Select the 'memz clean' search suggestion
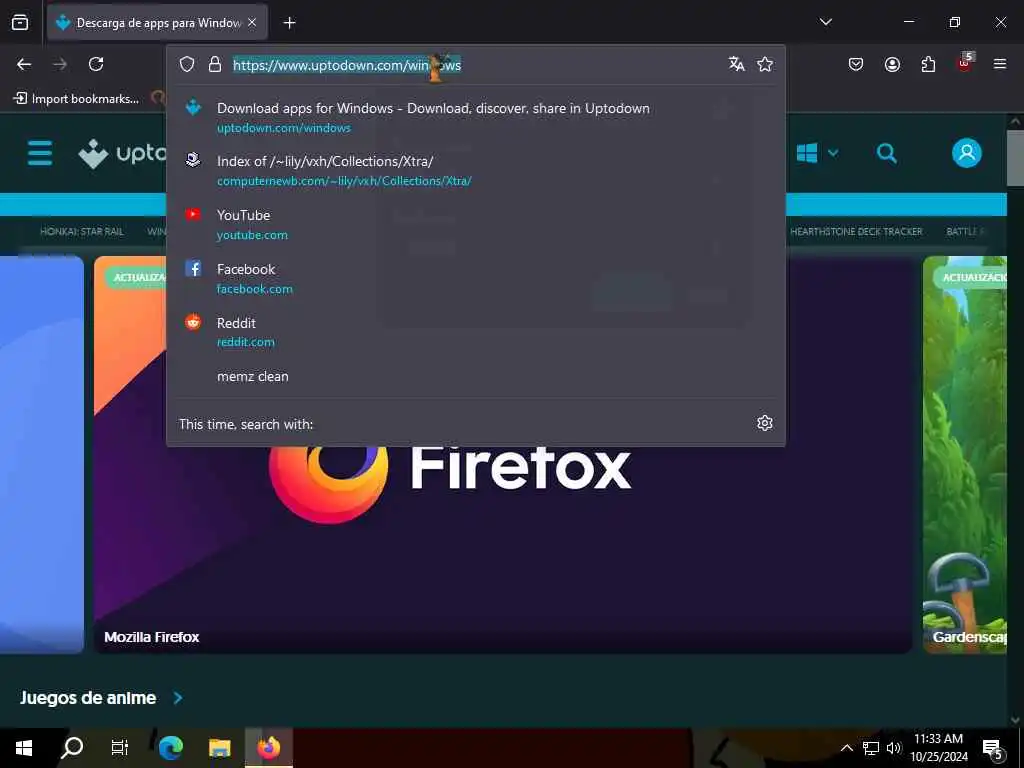Screen dimensions: 1024x768 (475, 376)
